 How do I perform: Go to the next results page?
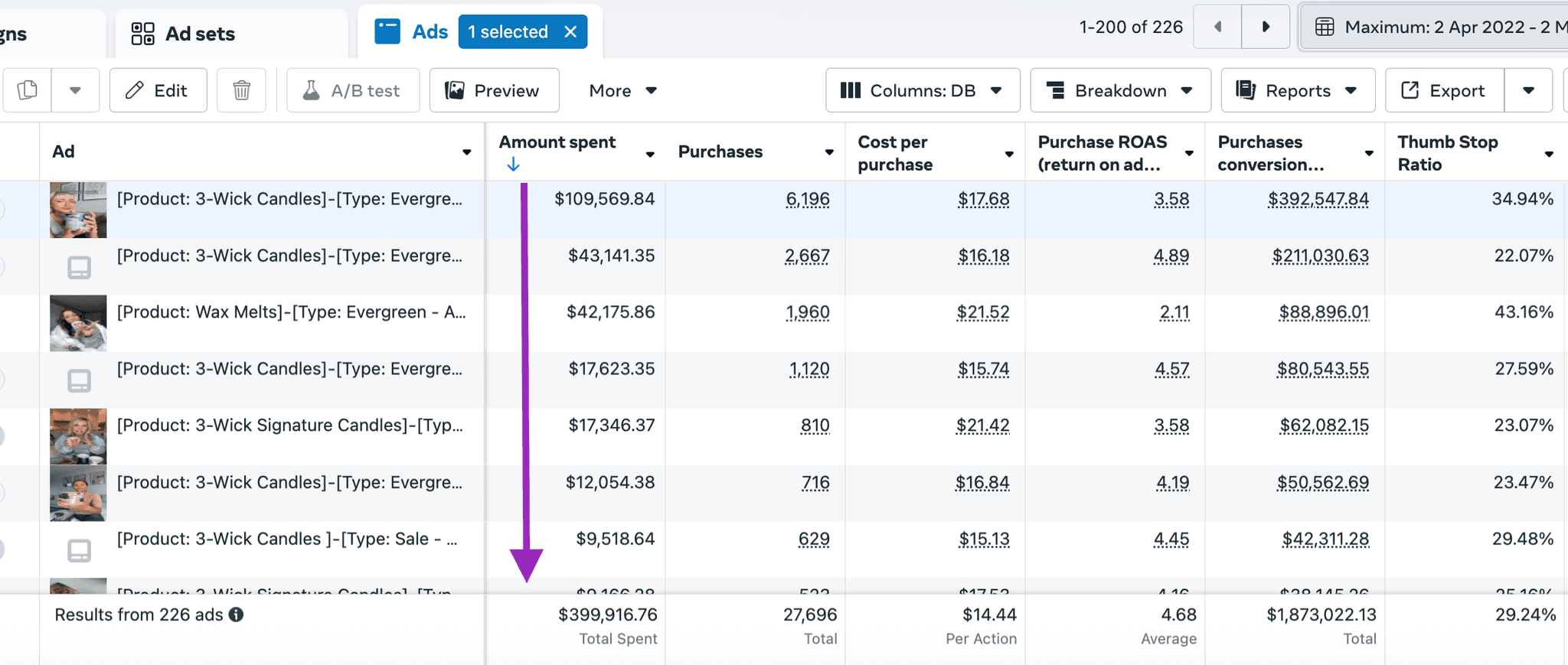[1266, 27]
